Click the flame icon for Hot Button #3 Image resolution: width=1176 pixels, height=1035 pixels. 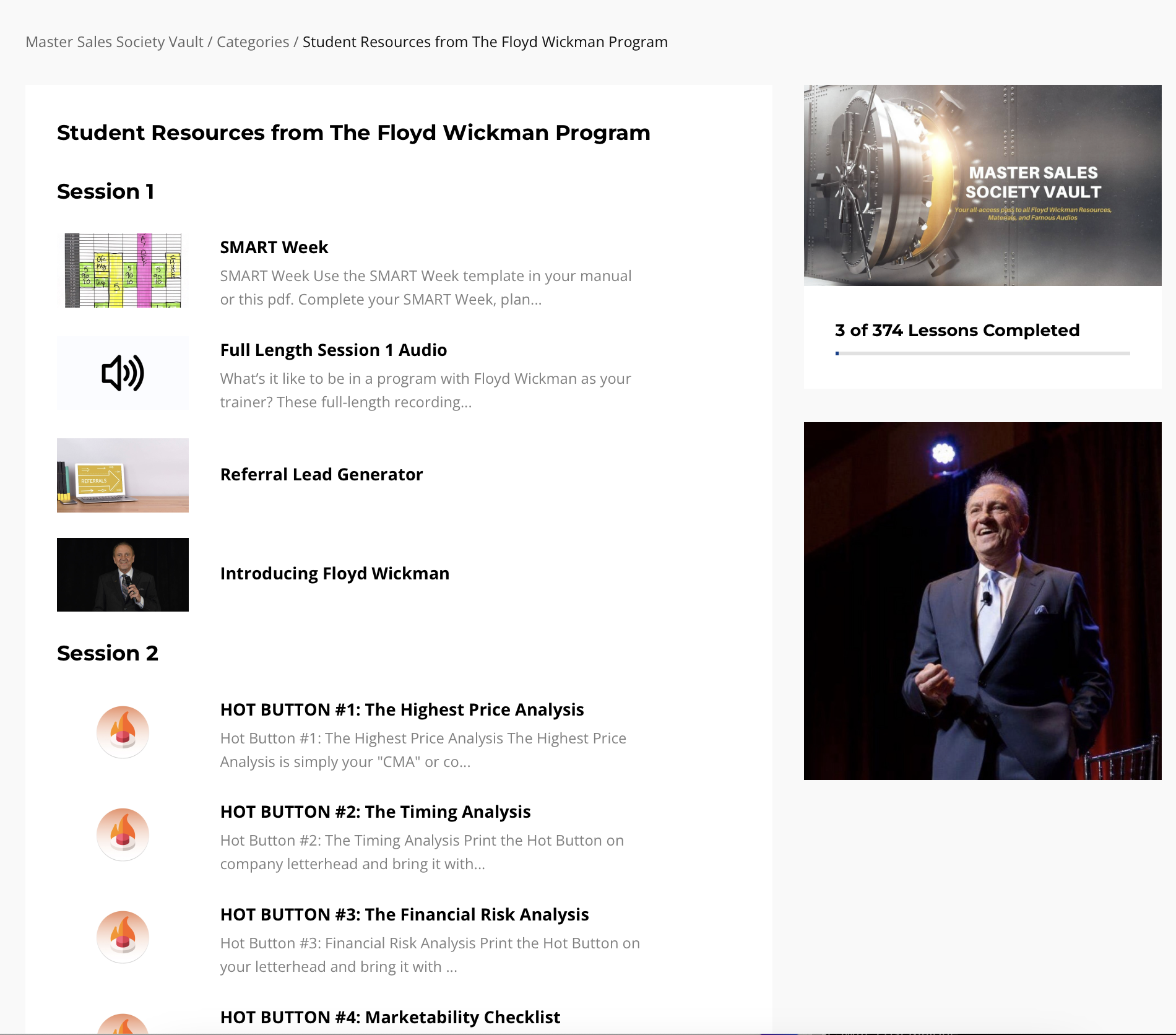point(123,937)
